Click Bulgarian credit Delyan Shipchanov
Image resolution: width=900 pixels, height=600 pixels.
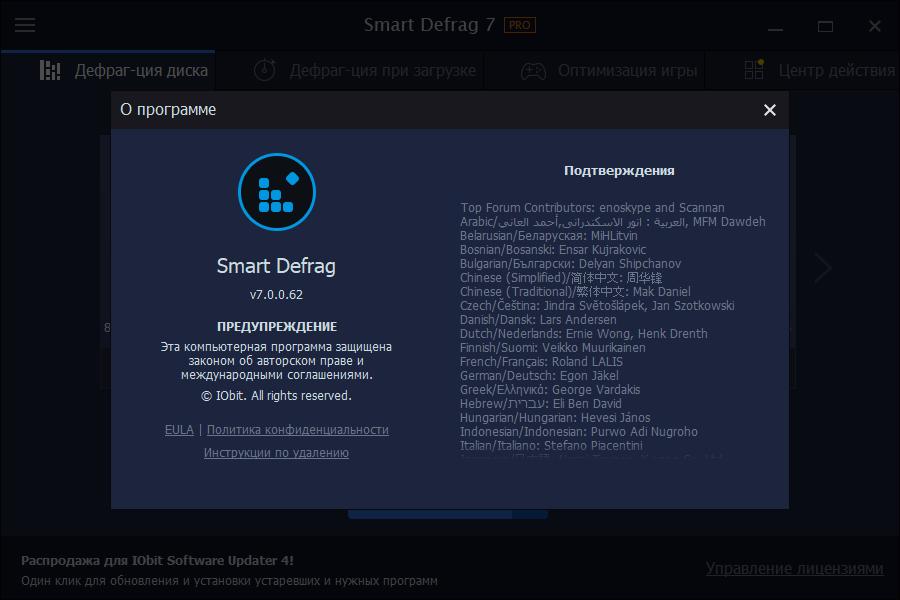point(570,264)
